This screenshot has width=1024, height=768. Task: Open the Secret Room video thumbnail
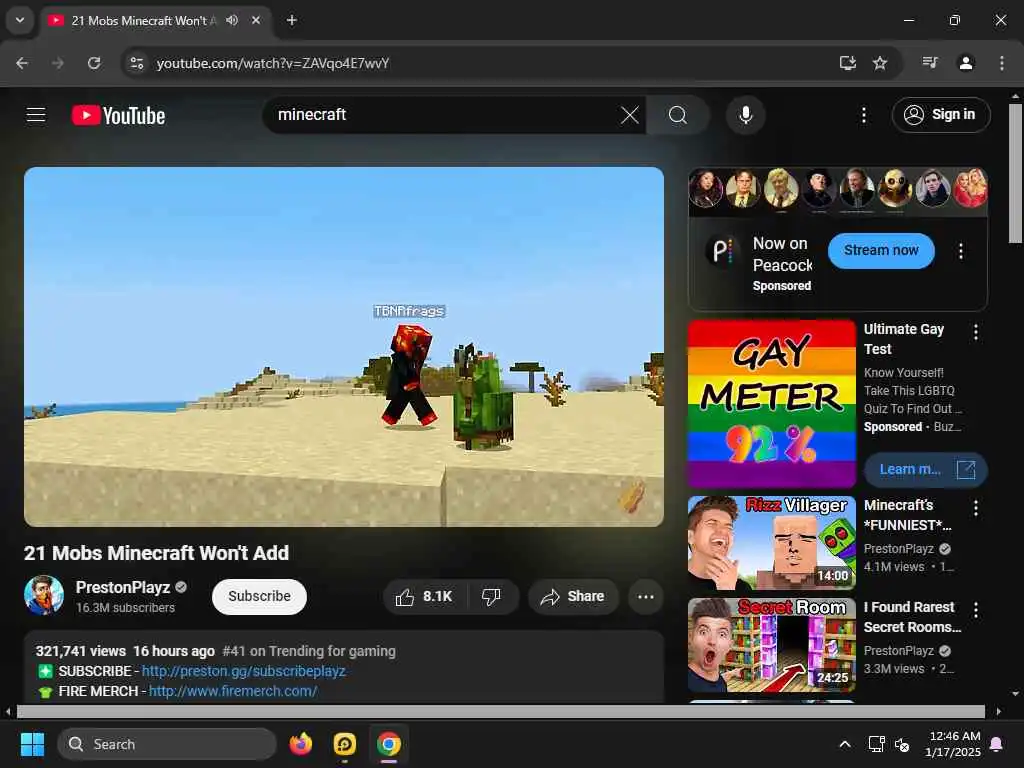pos(771,645)
